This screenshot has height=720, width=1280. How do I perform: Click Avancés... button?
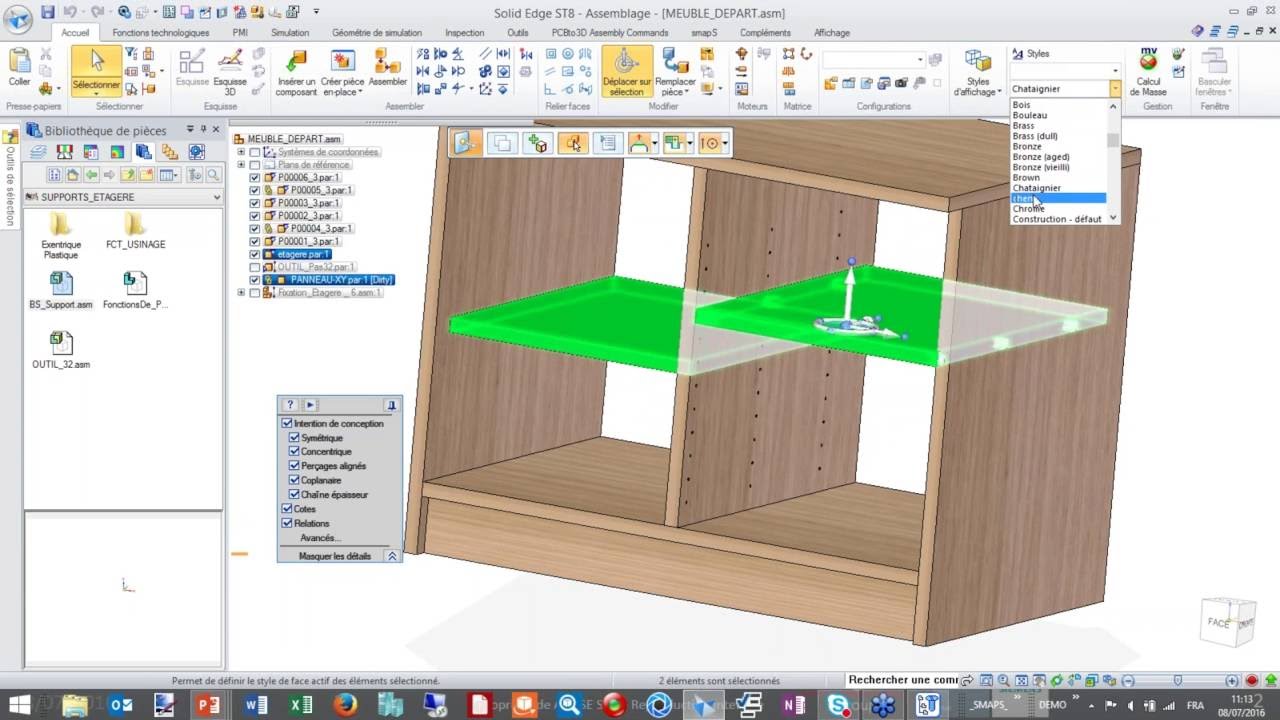[x=320, y=538]
